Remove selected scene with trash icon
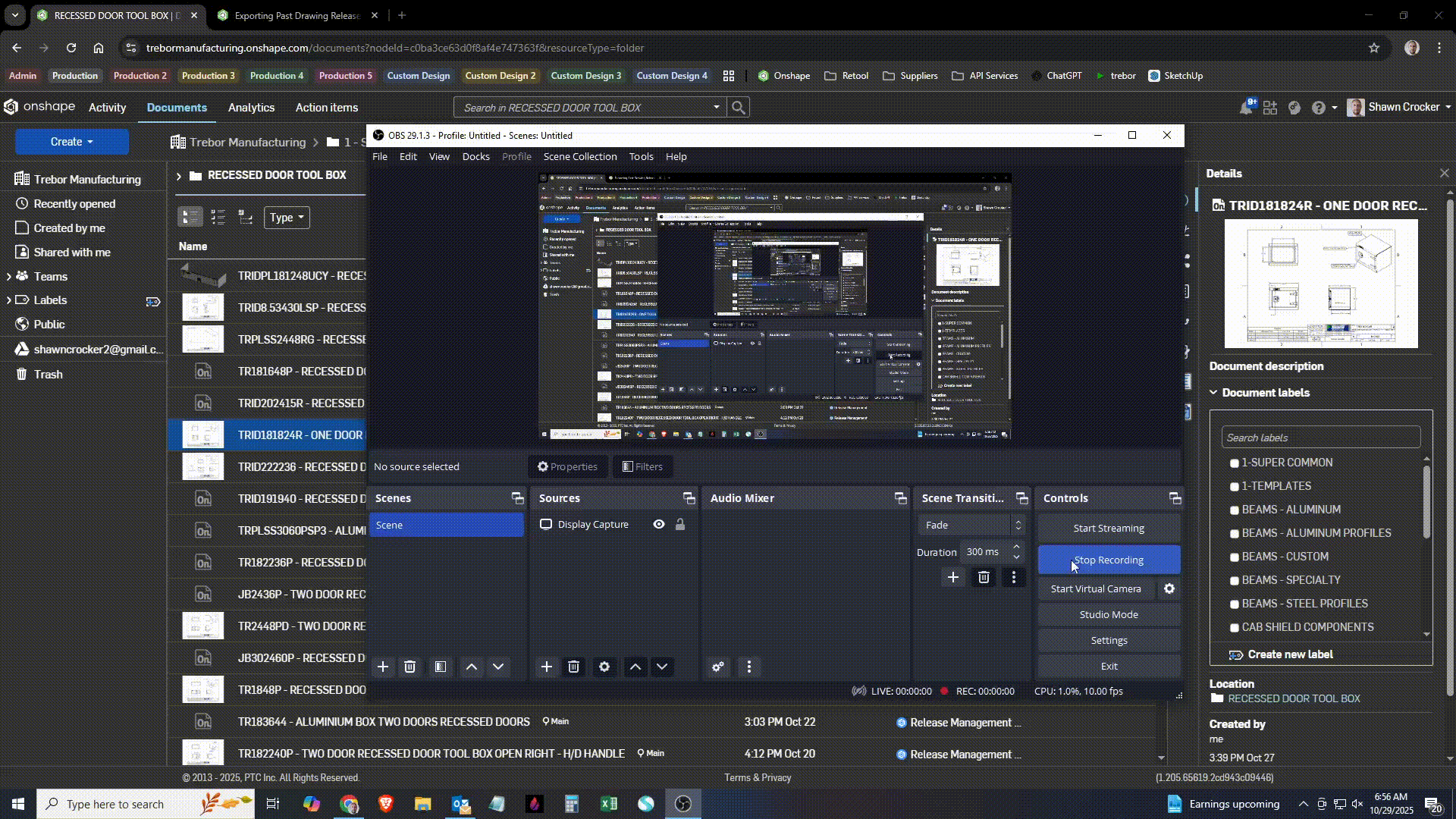1456x819 pixels. point(409,667)
